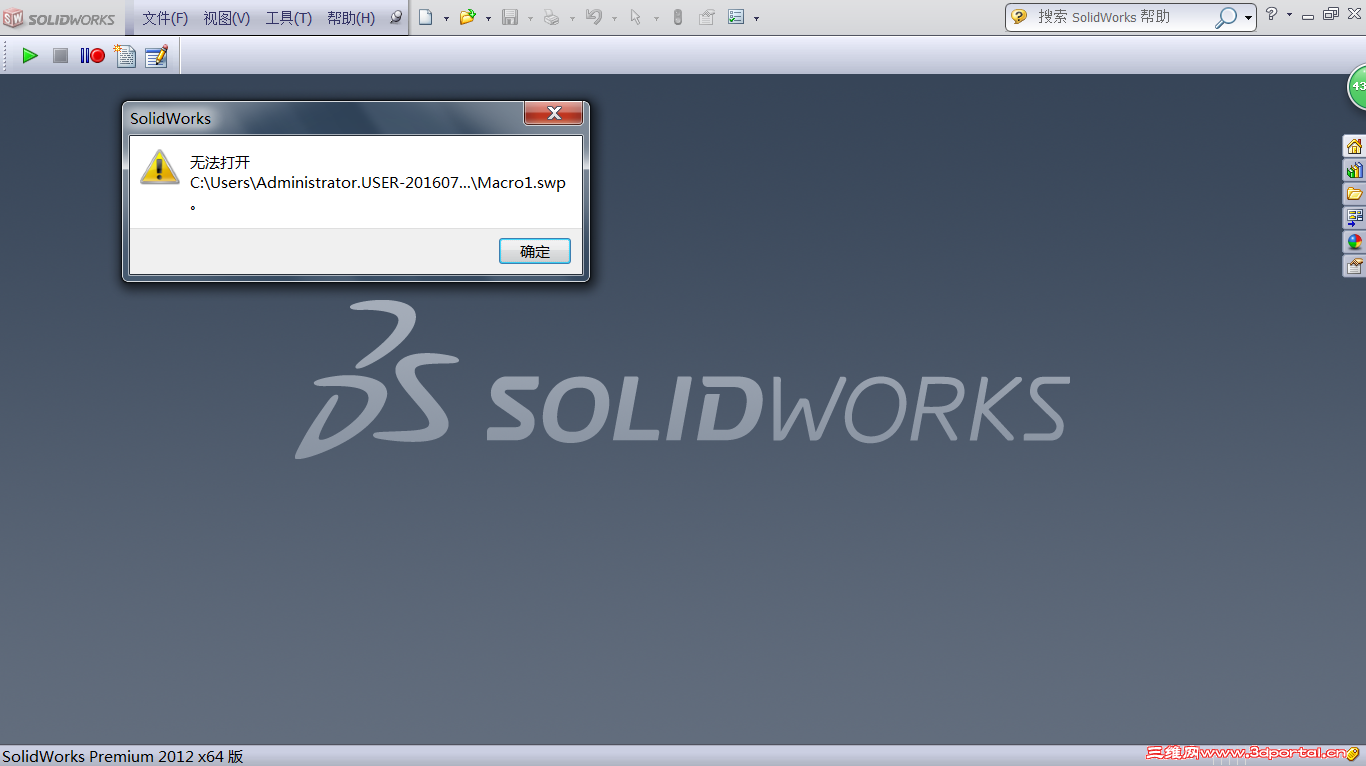
Task: Open the 工具(T) menu
Action: click(288, 17)
